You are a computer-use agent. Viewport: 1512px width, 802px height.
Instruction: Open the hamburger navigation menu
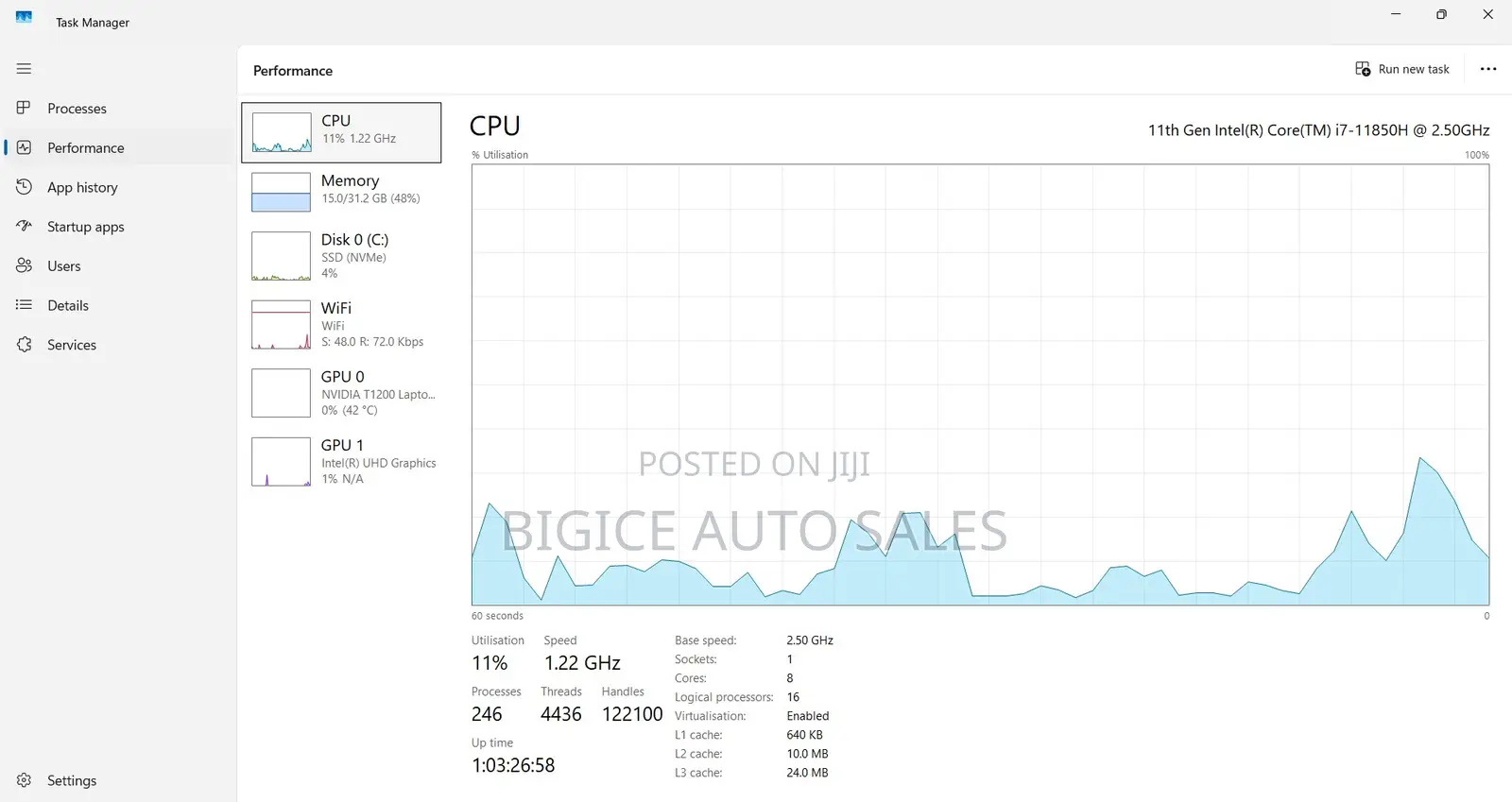tap(24, 69)
